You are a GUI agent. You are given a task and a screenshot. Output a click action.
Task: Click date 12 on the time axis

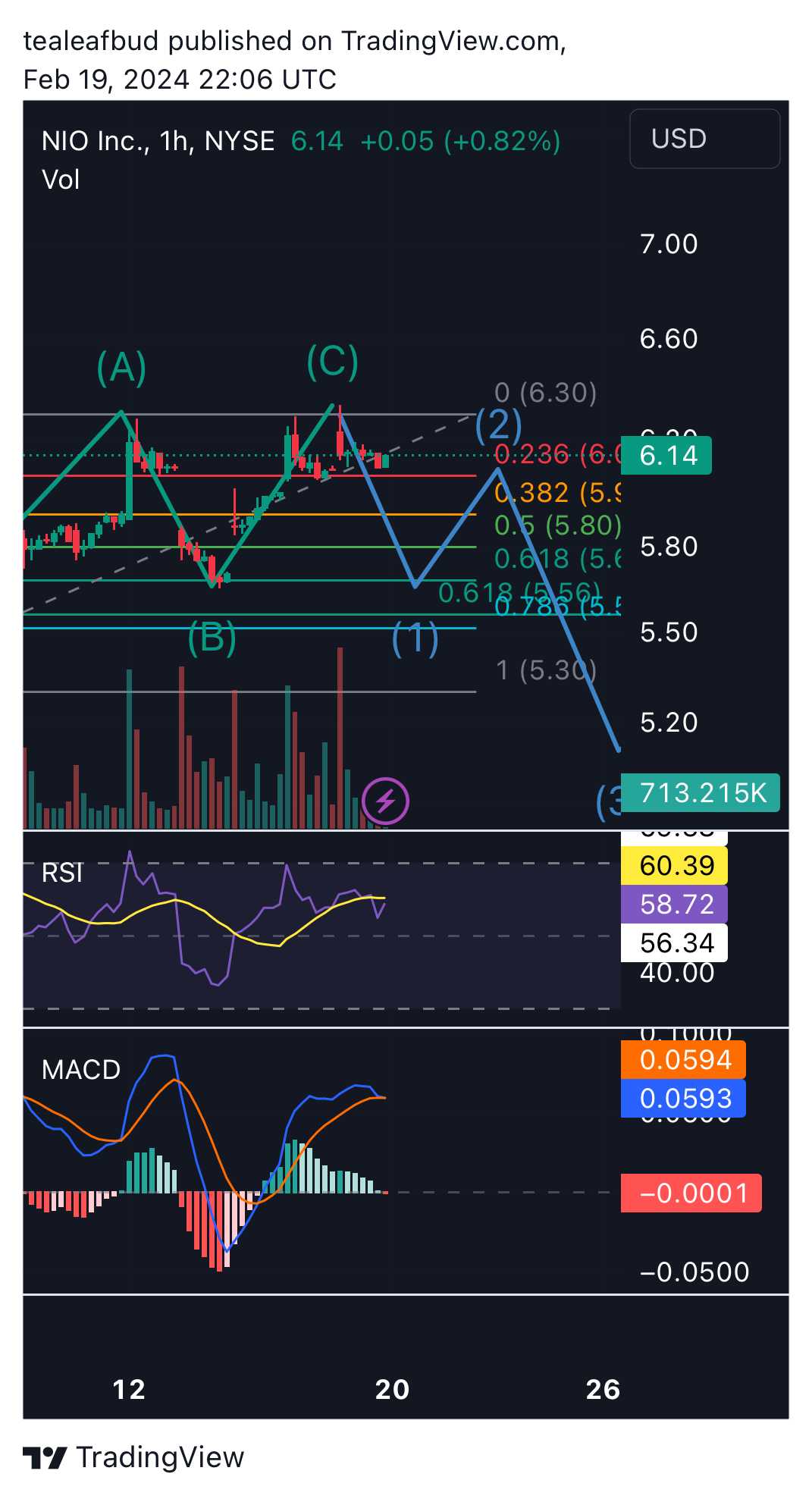(x=129, y=1390)
